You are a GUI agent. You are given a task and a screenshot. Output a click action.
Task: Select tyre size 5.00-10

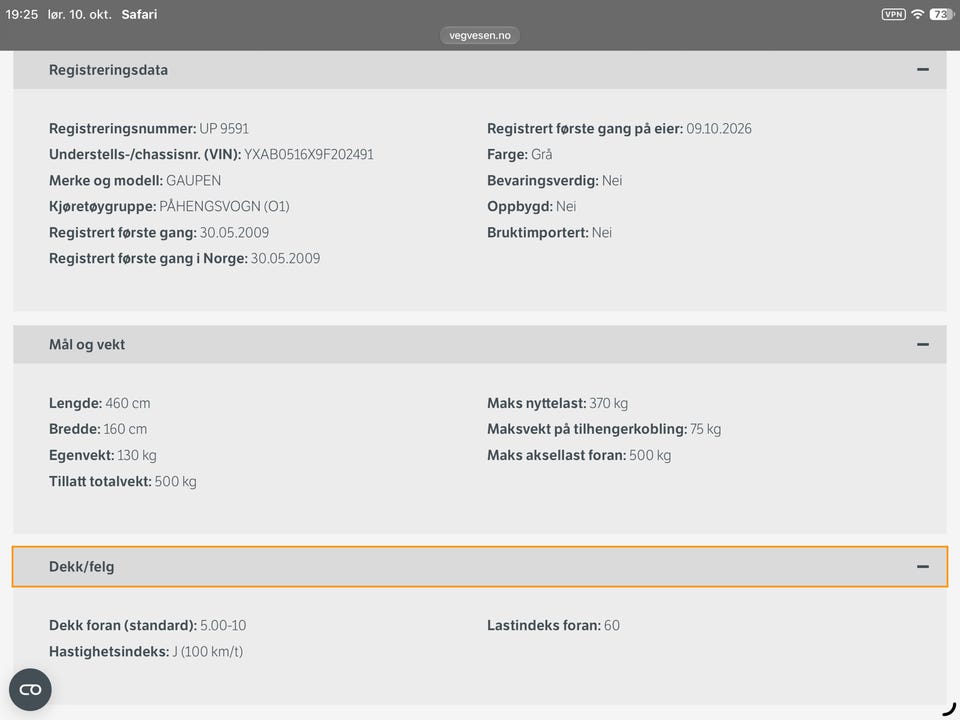223,626
